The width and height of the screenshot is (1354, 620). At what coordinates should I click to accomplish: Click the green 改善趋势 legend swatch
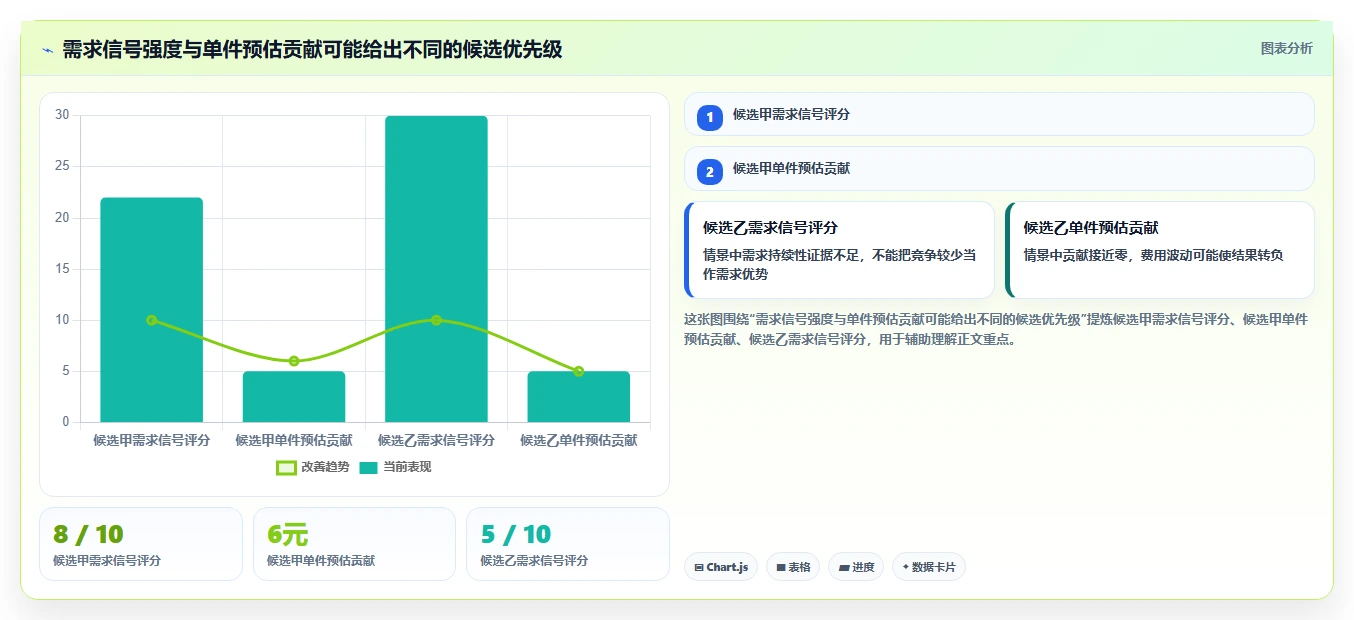point(286,467)
